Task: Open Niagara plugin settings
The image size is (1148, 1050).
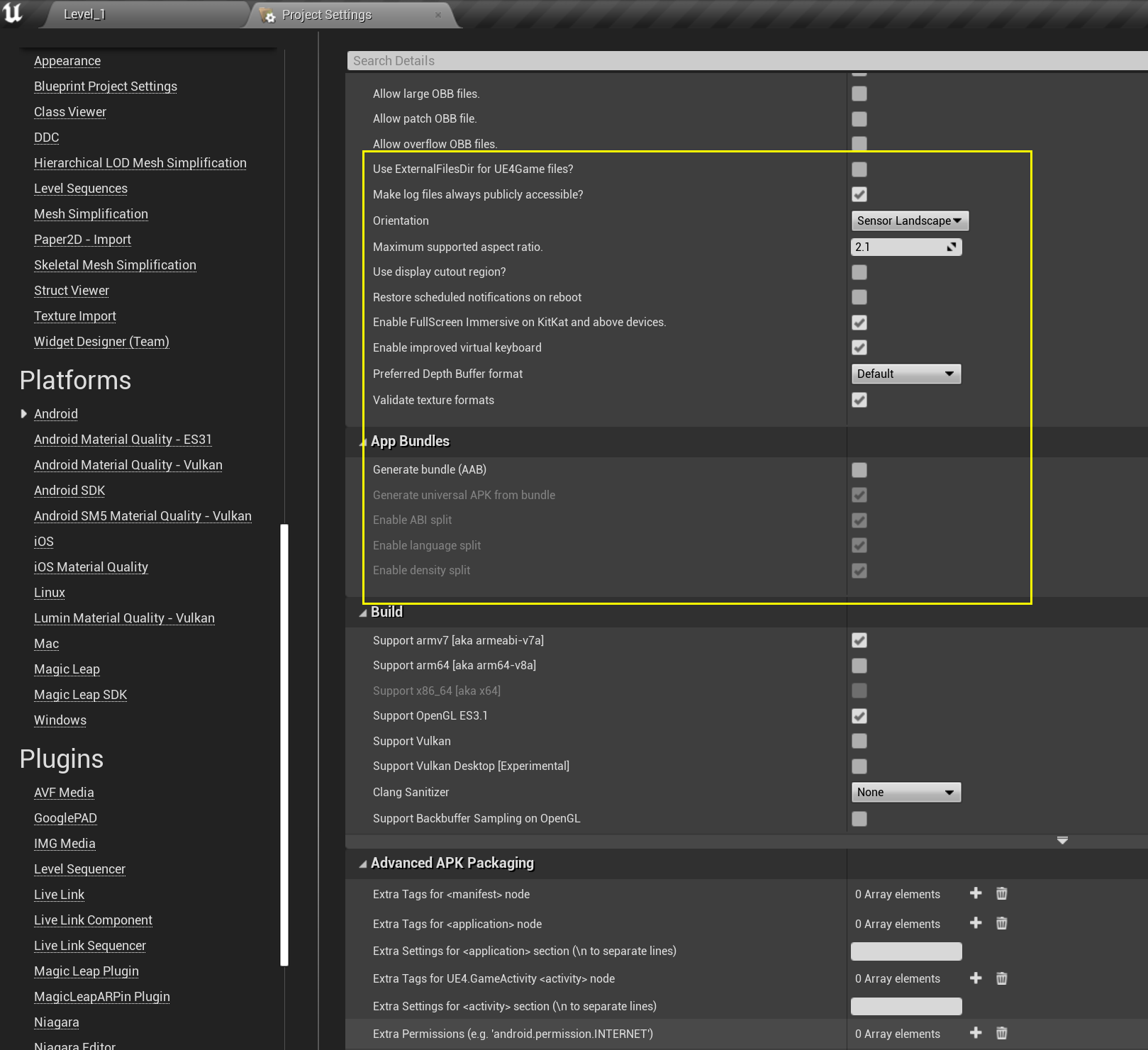Action: coord(57,1022)
